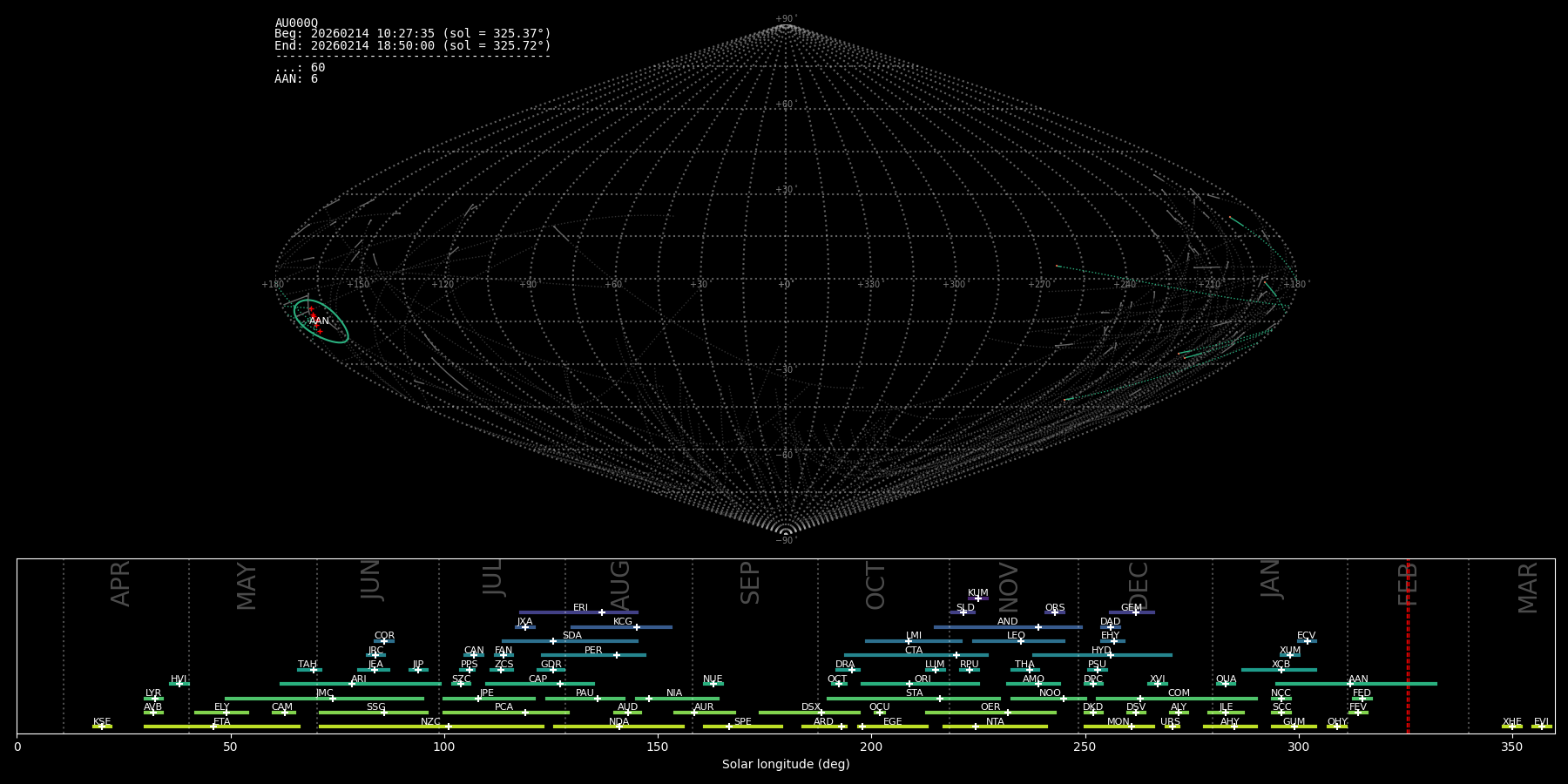Click the red dashed current solar longitude line

[x=1408, y=645]
